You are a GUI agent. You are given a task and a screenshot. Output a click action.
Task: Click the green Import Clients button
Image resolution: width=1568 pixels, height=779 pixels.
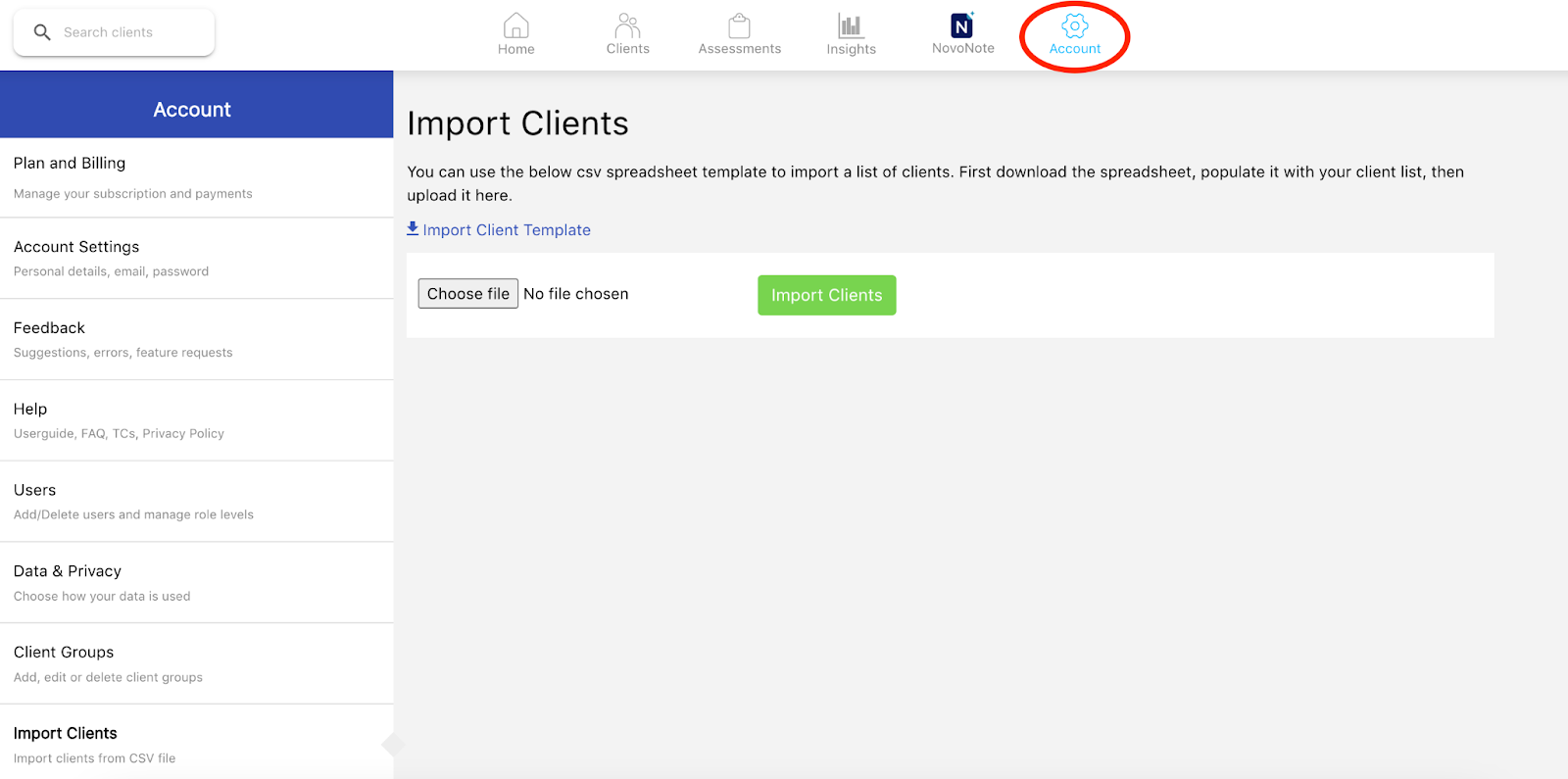click(827, 295)
